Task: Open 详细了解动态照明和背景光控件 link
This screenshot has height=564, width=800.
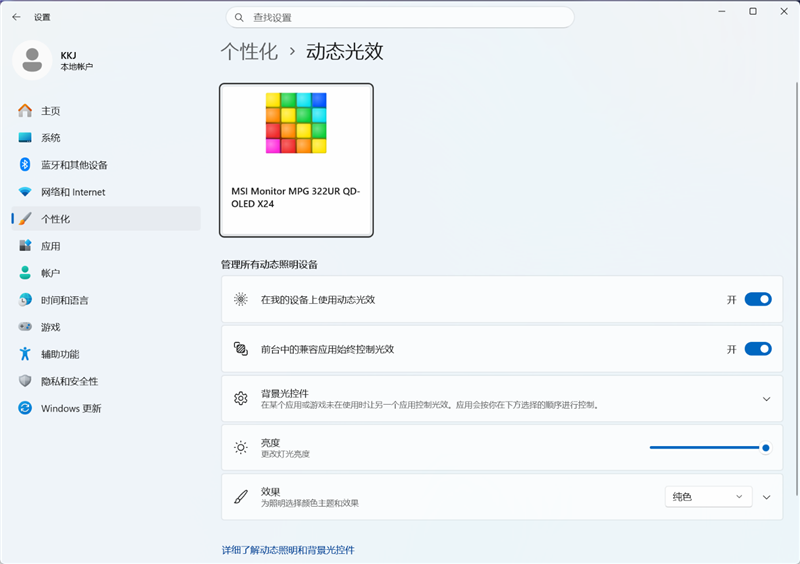Action: coord(288,550)
